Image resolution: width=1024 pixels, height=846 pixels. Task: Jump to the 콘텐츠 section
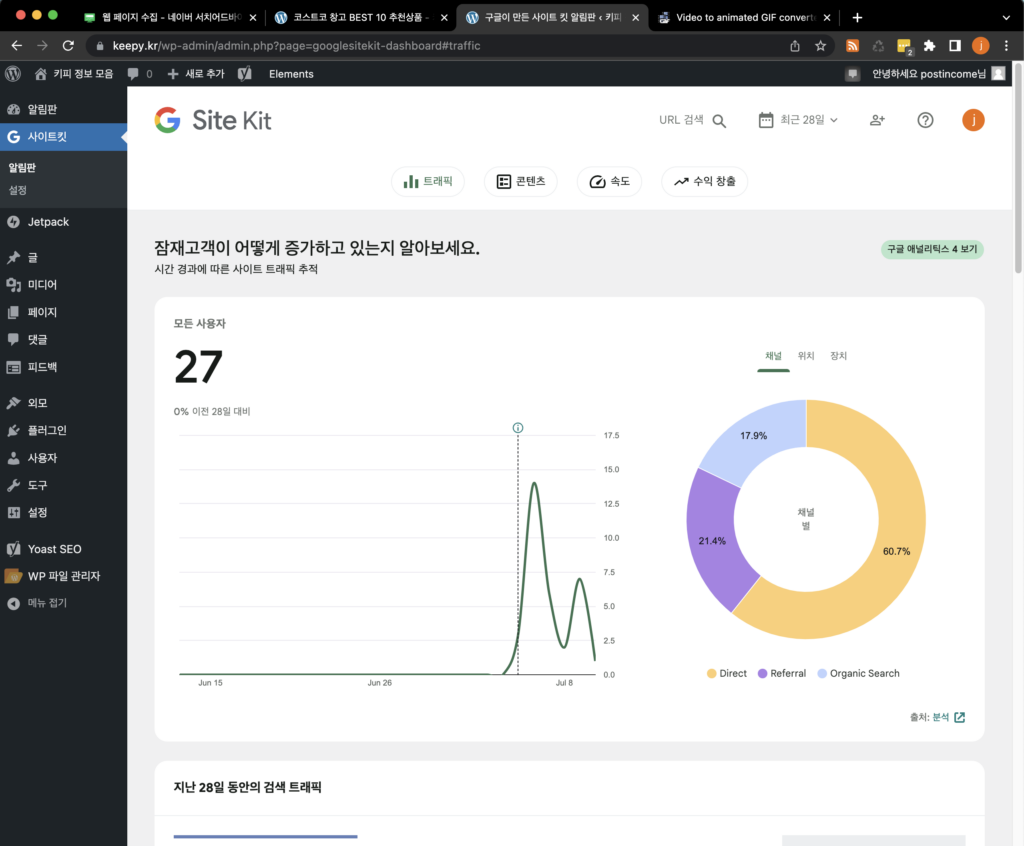[x=520, y=182]
